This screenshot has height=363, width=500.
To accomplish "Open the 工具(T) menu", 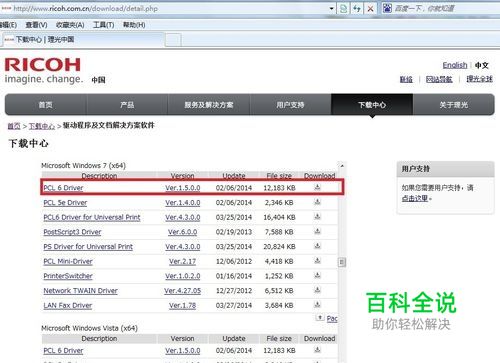I will point(103,25).
